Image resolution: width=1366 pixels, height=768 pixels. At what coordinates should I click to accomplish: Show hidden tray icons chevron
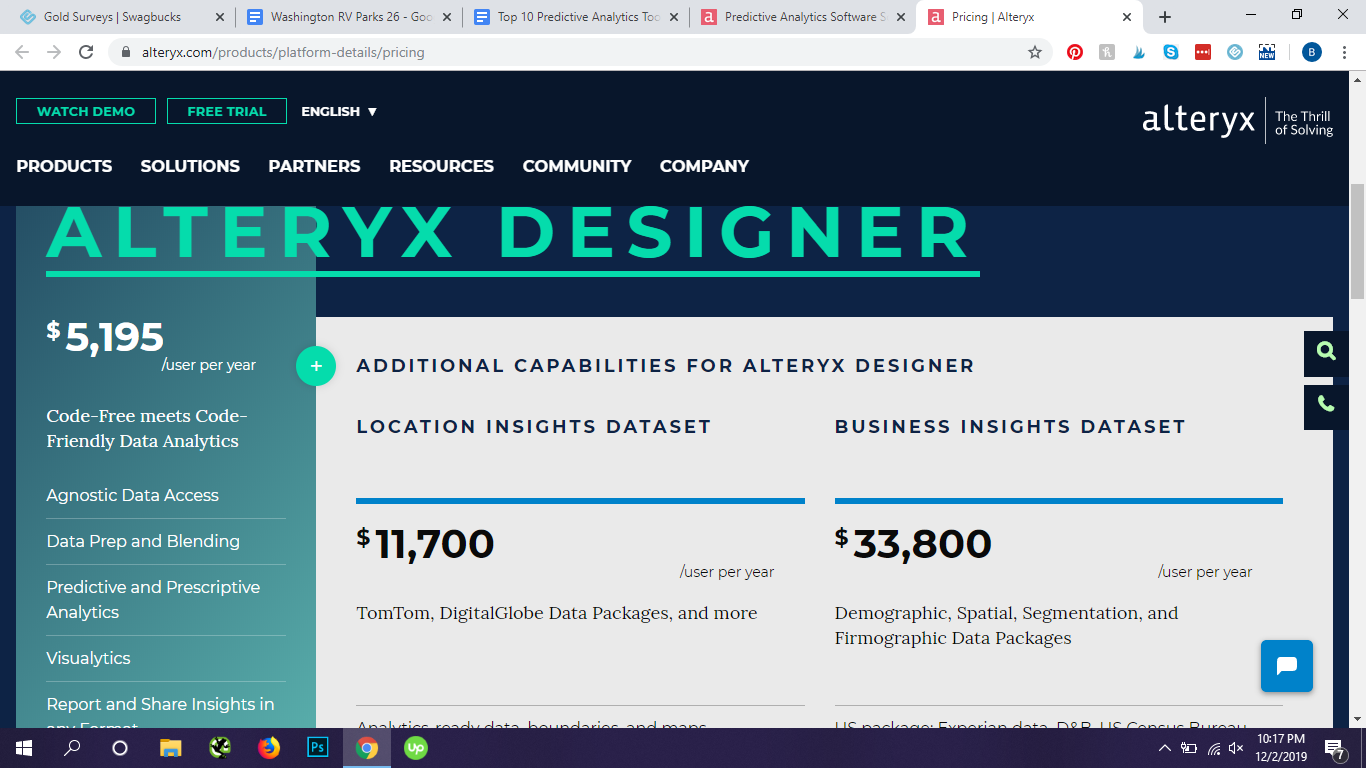(1164, 748)
